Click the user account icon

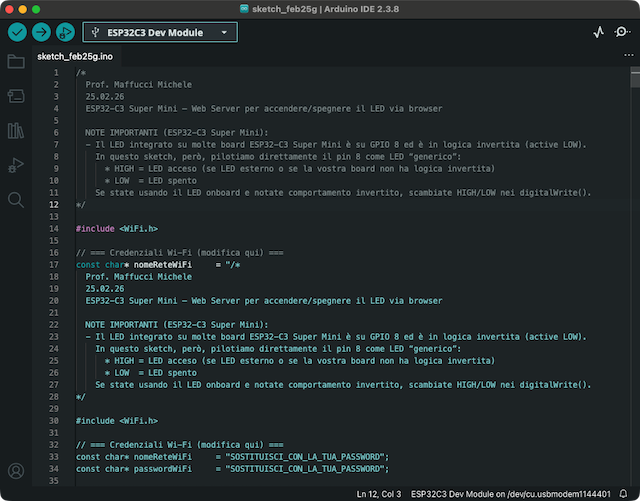16,470
